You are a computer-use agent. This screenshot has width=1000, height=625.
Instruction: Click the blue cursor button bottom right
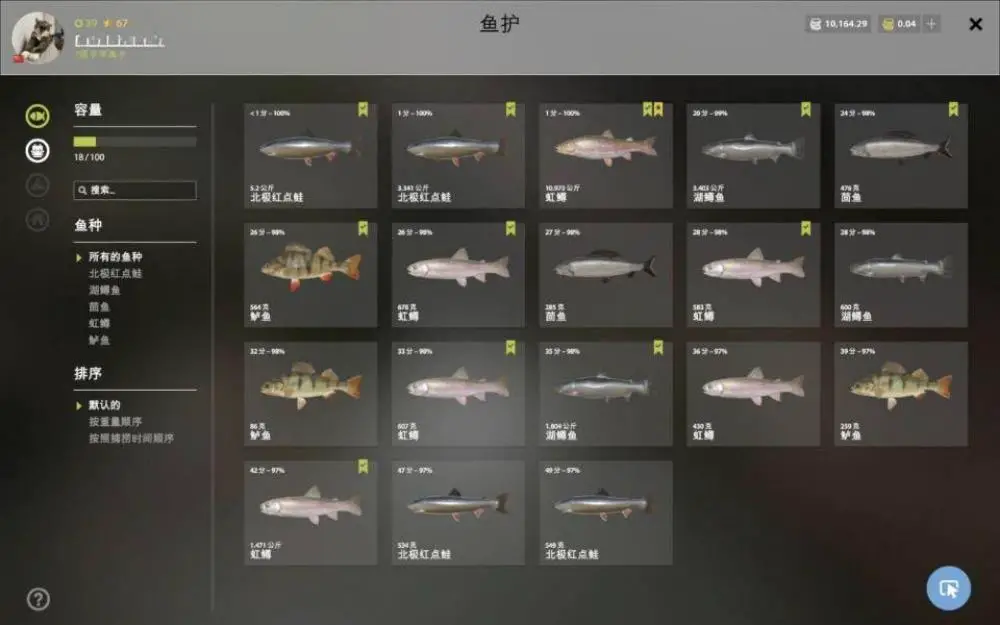pos(948,588)
